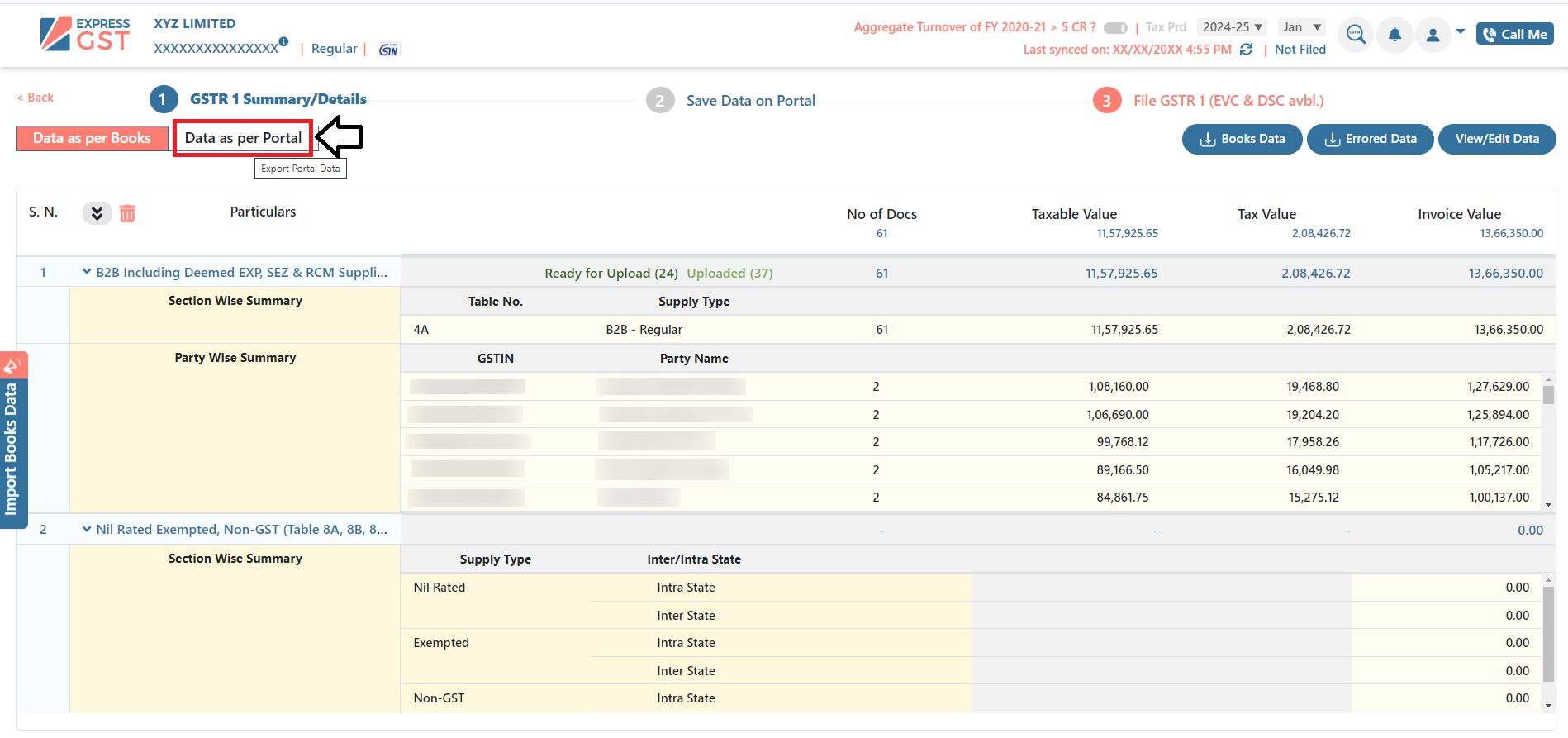Click the red trash delete icon
1568x738 pixels.
[127, 213]
